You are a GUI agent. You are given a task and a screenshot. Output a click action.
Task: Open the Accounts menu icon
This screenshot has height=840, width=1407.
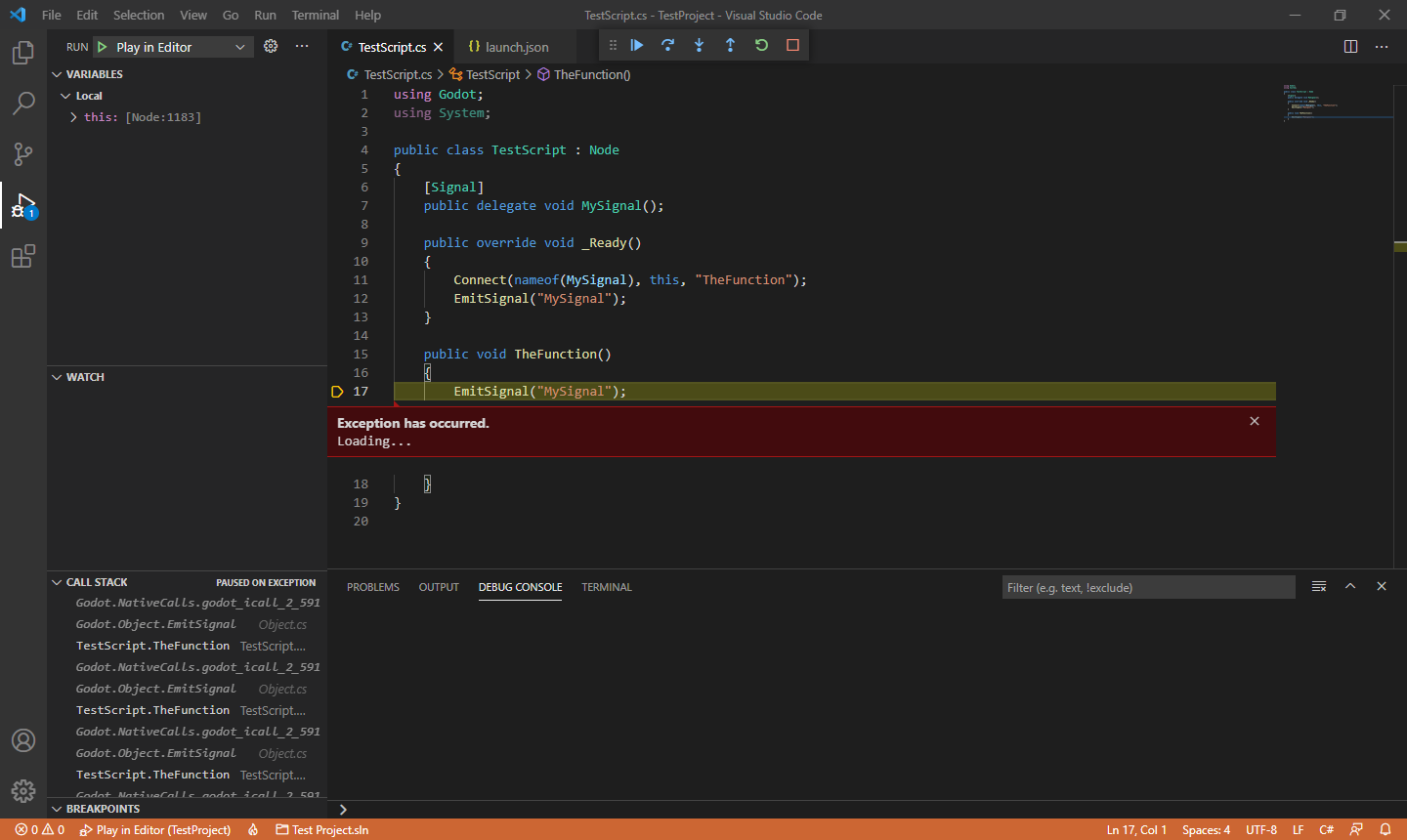click(23, 740)
